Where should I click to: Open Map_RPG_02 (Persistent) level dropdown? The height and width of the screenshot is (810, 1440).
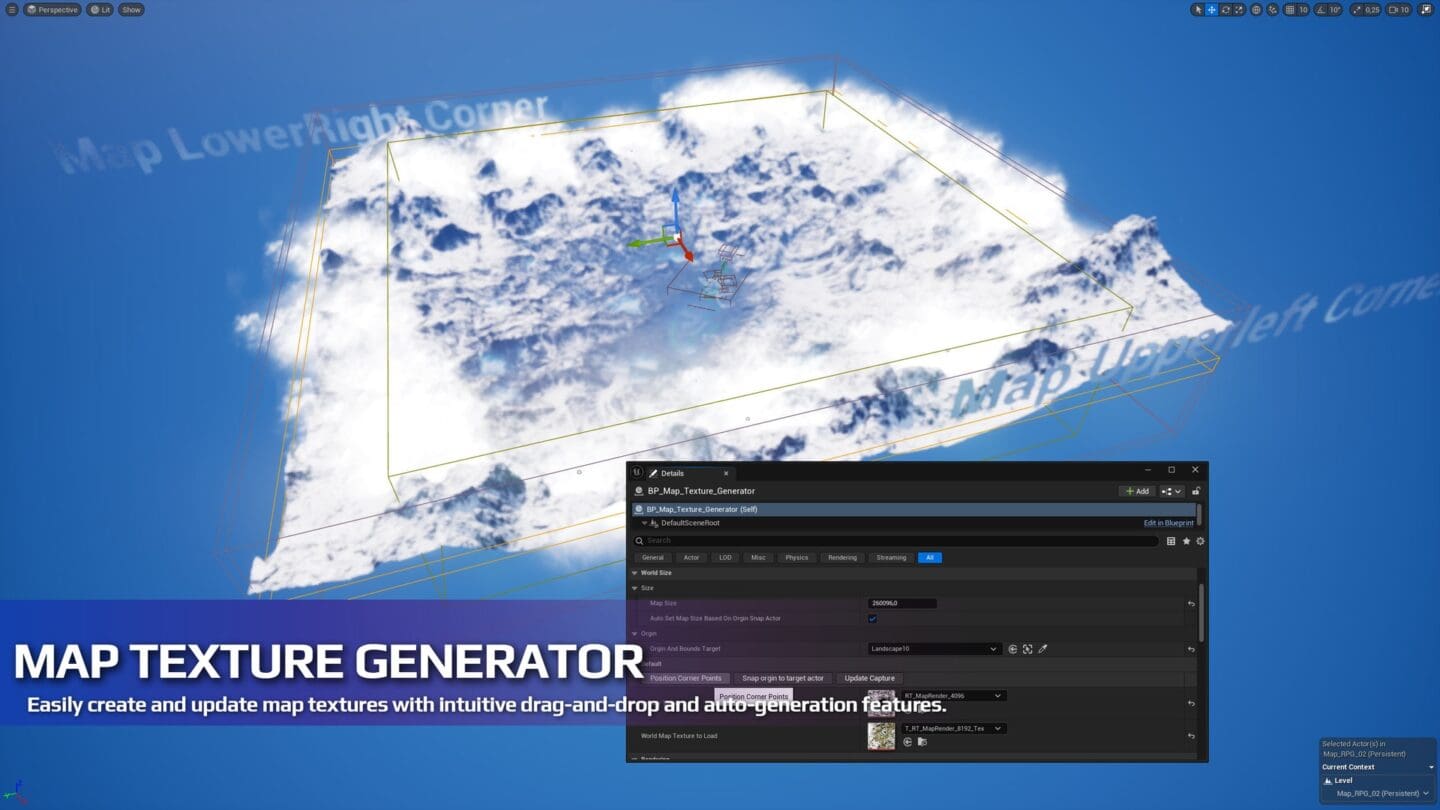[x=1383, y=793]
